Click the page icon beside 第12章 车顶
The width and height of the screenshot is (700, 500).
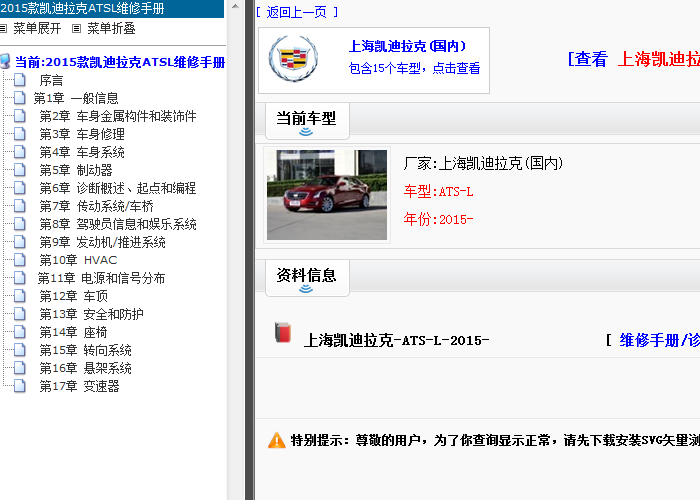pos(20,296)
